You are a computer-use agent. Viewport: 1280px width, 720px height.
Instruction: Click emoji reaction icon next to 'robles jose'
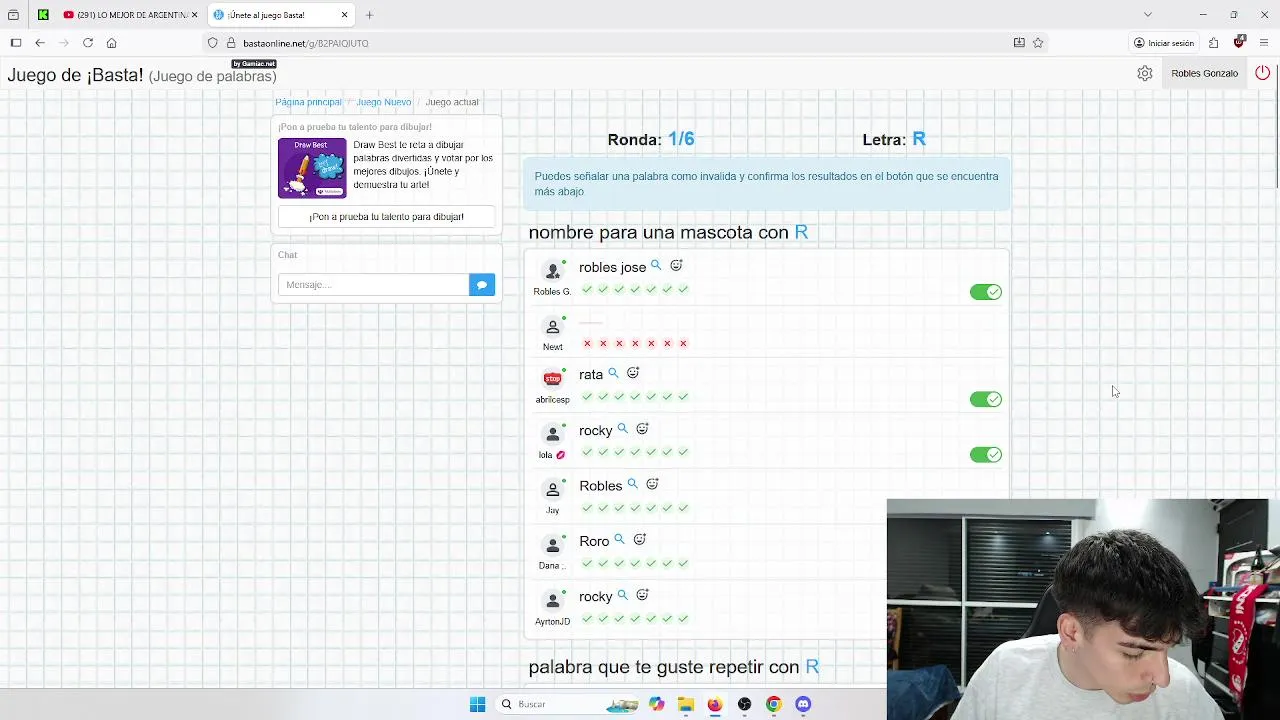pos(676,265)
